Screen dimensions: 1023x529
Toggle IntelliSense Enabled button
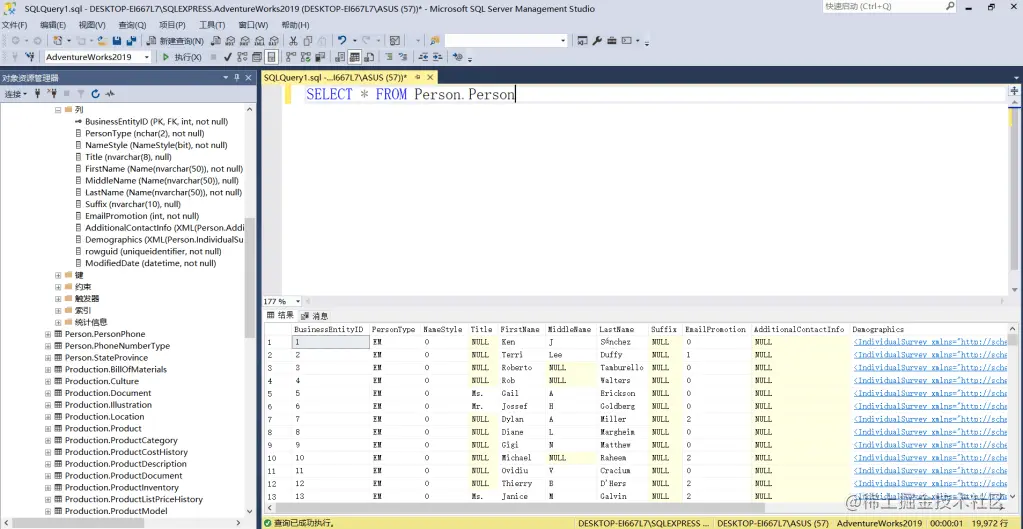pyautogui.click(x=271, y=57)
